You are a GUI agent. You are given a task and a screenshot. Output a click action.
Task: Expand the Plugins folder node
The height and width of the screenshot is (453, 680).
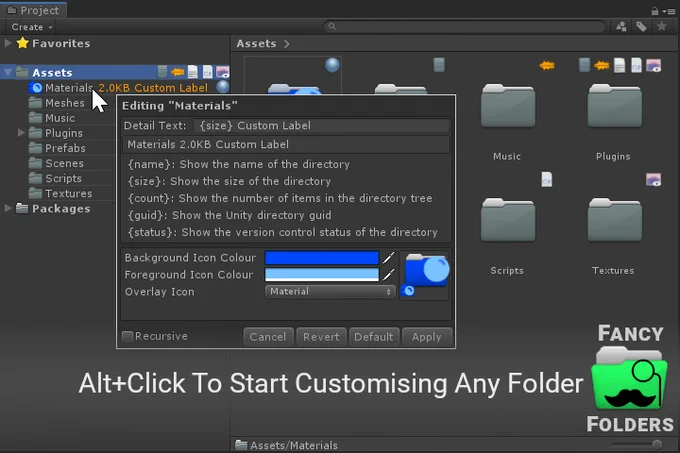pos(21,133)
